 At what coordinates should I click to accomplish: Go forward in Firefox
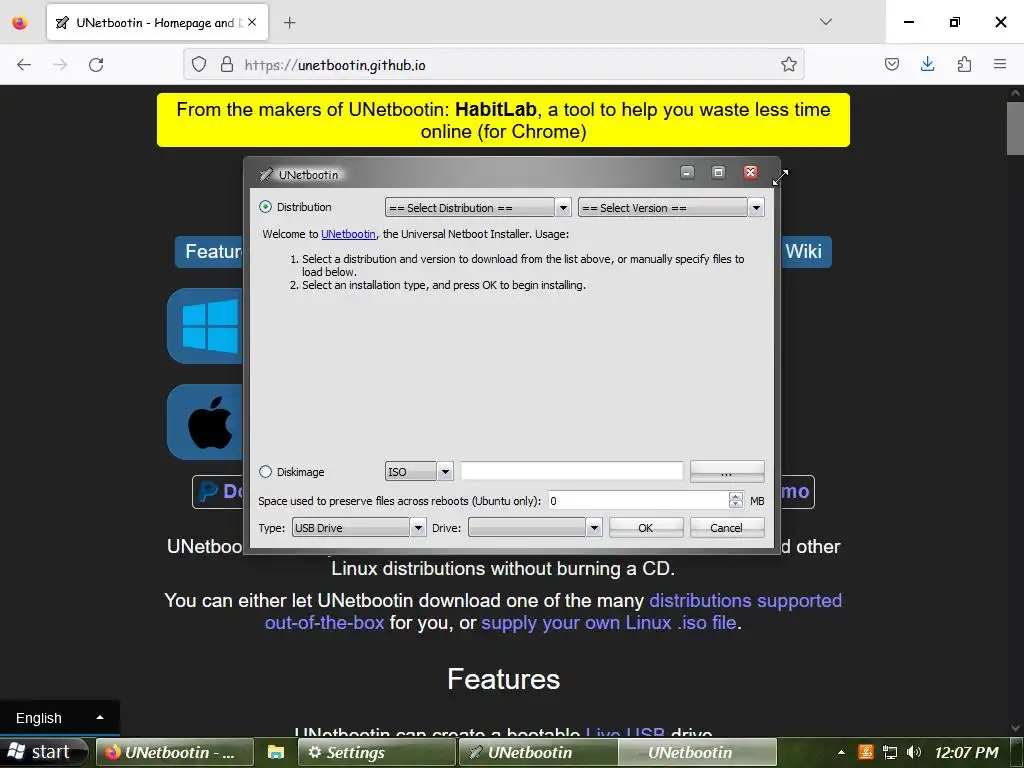60,65
